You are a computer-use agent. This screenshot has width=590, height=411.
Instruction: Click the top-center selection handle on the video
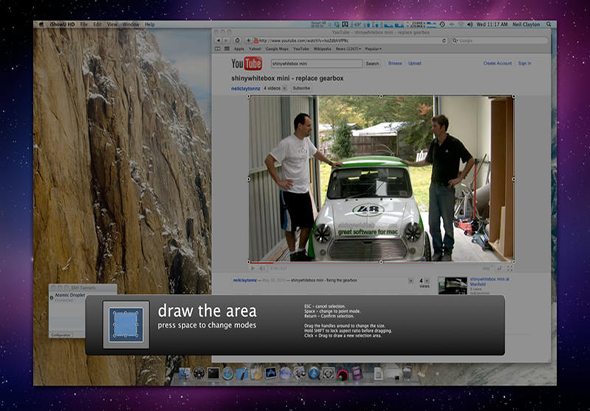381,97
